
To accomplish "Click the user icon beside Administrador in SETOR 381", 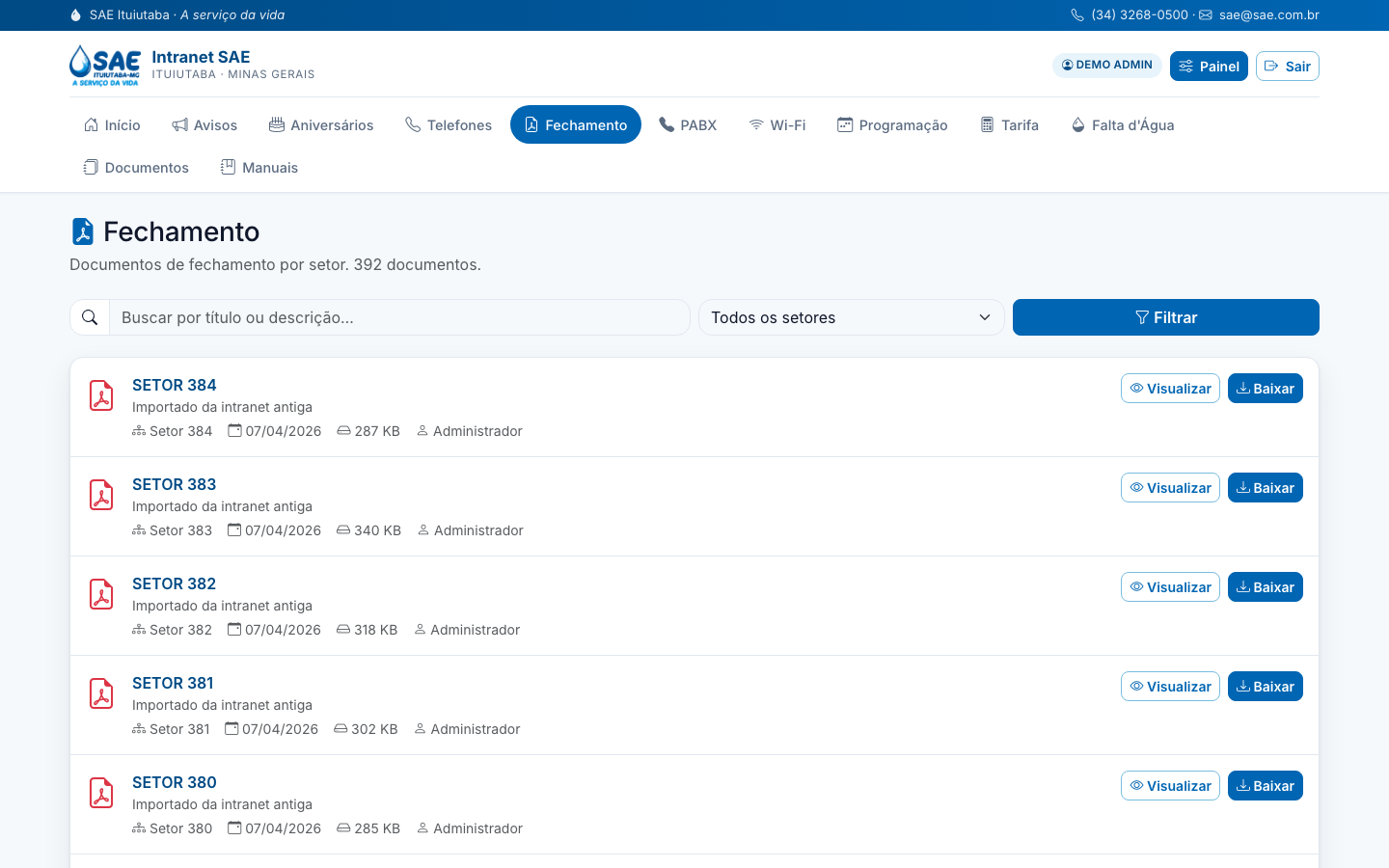I will pyautogui.click(x=420, y=729).
